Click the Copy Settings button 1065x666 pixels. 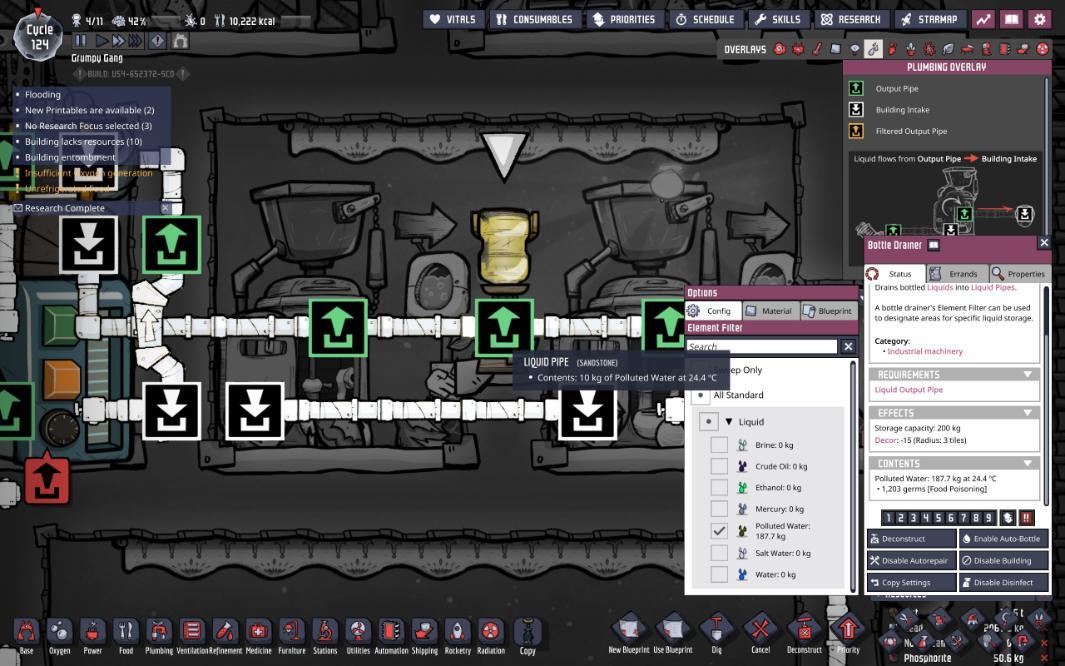[x=911, y=582]
